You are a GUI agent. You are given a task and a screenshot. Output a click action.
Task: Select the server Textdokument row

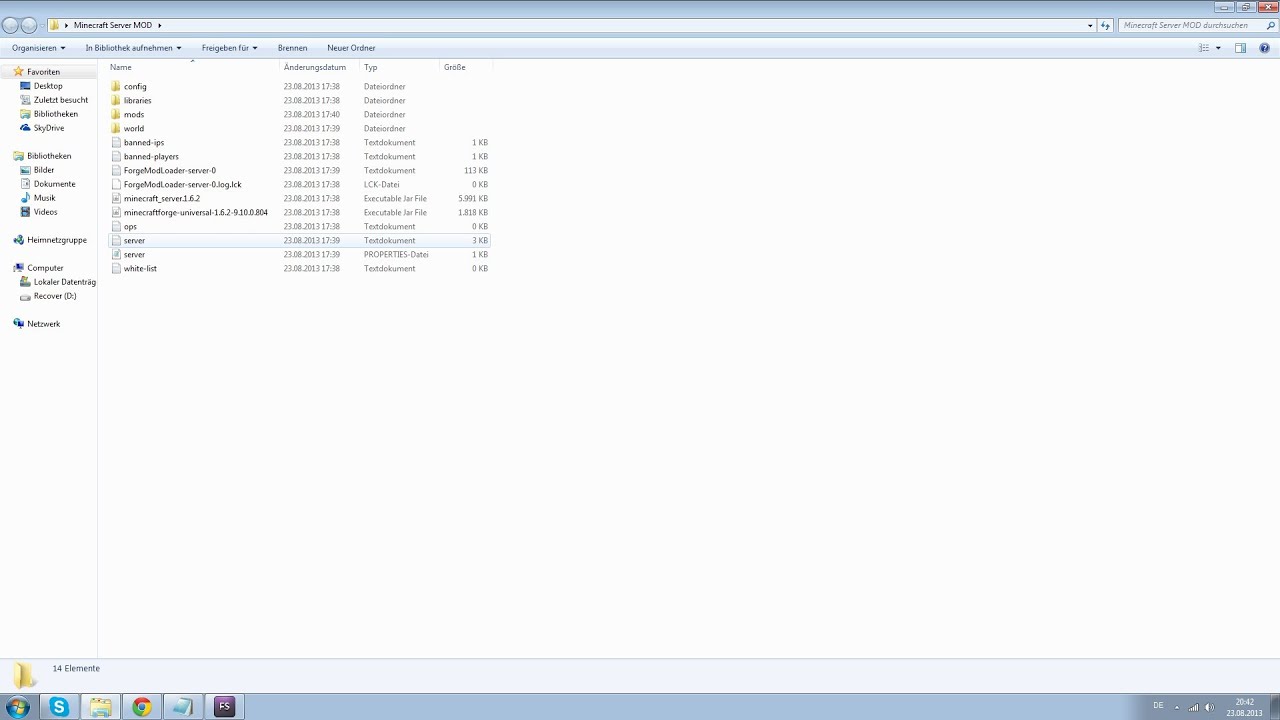tap(299, 240)
